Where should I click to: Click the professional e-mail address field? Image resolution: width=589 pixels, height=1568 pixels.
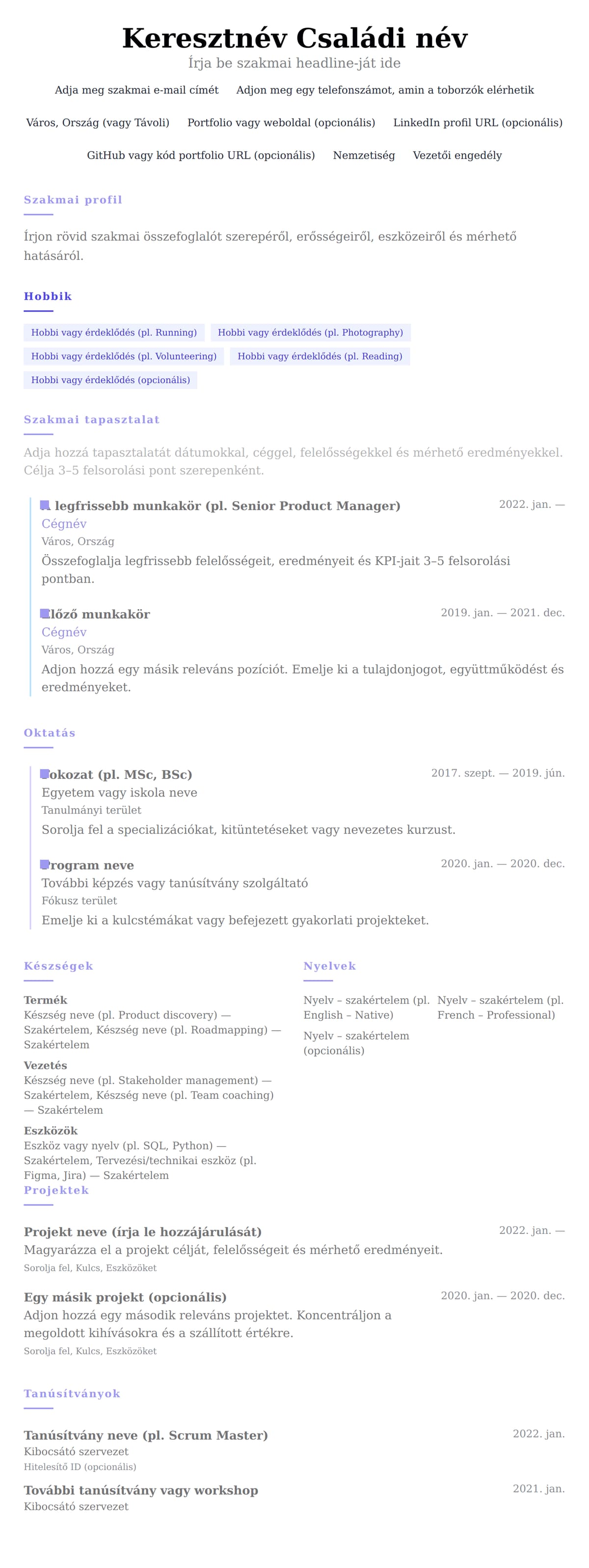coord(136,90)
